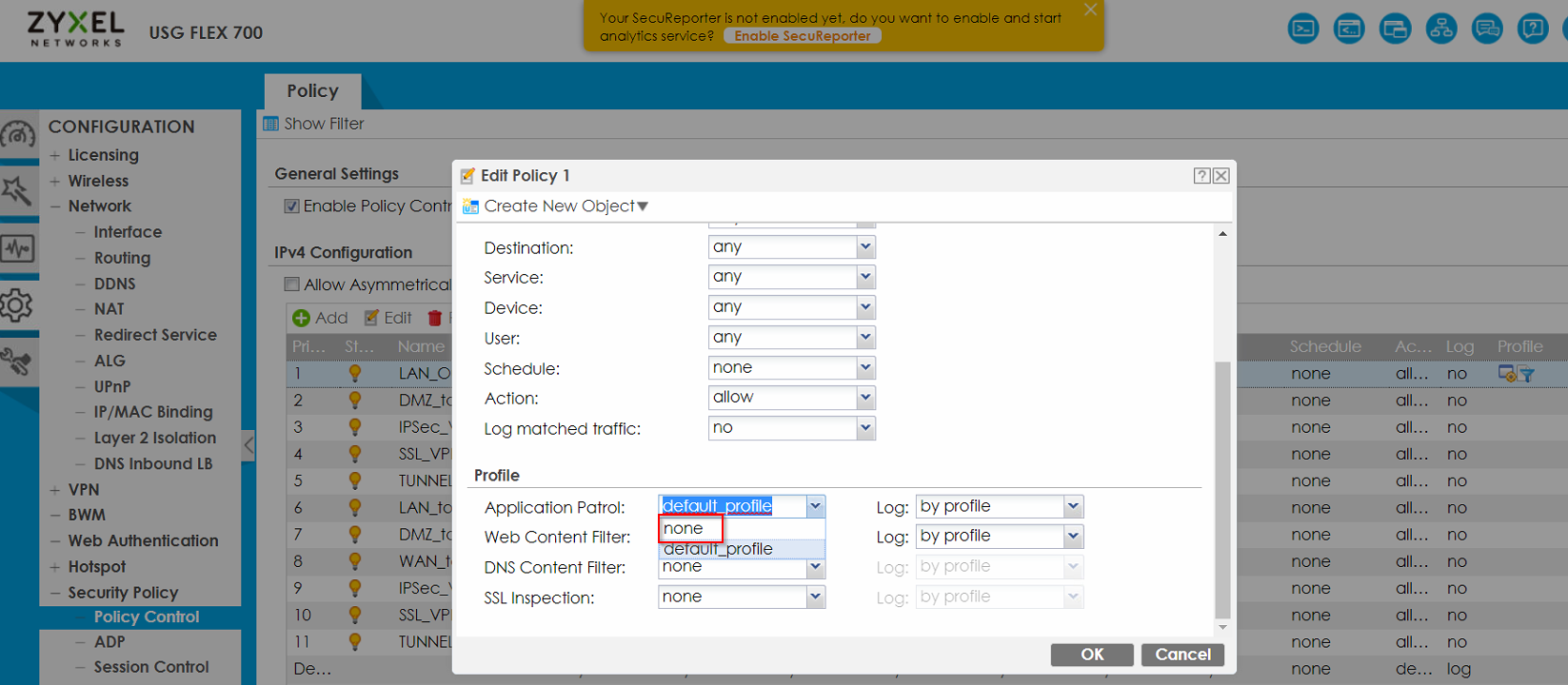This screenshot has height=685, width=1568.
Task: Open the SSL Inspection profile dropdown
Action: coord(741,597)
